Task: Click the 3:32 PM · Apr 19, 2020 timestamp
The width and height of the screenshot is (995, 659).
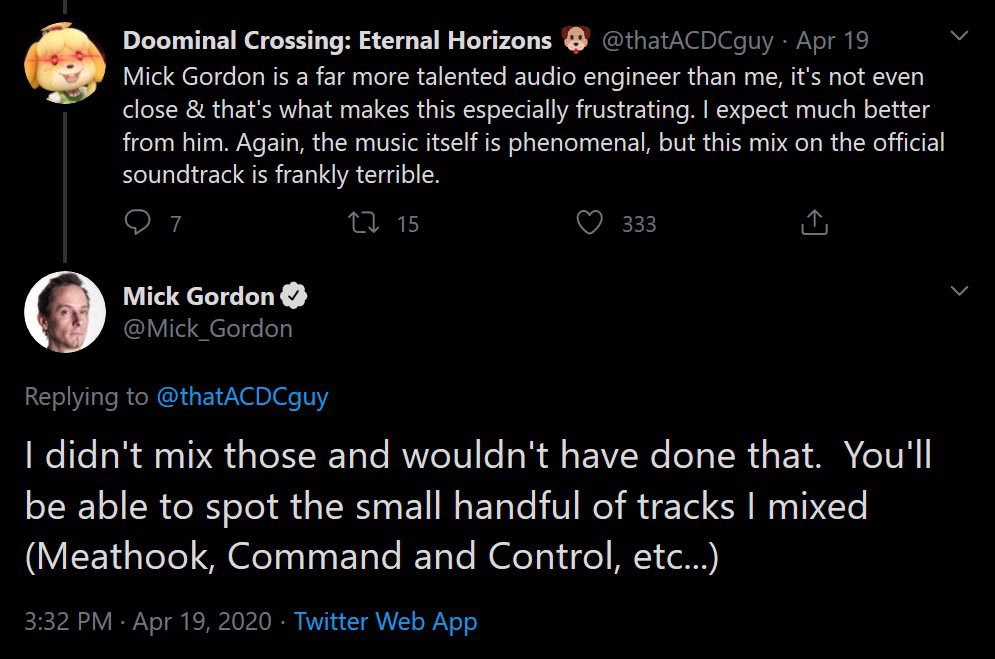Action: pyautogui.click(x=148, y=621)
